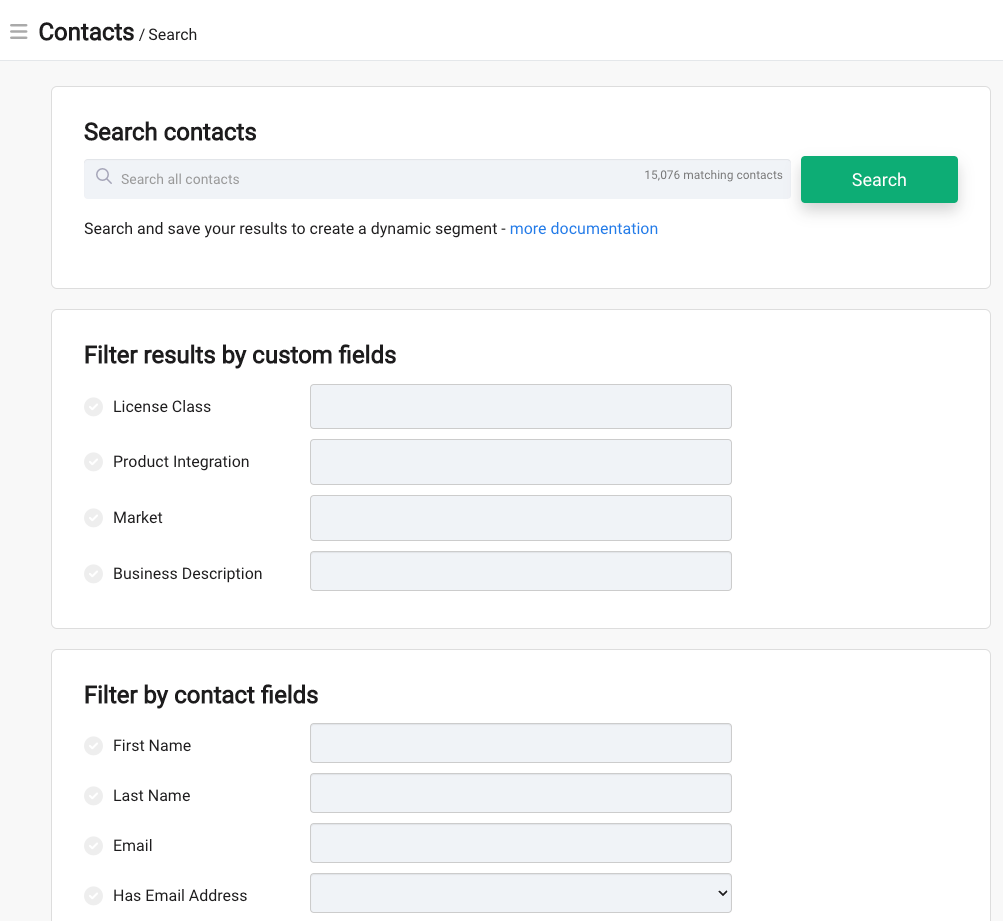Click the green Search button
The width and height of the screenshot is (1003, 921).
pyautogui.click(x=879, y=180)
